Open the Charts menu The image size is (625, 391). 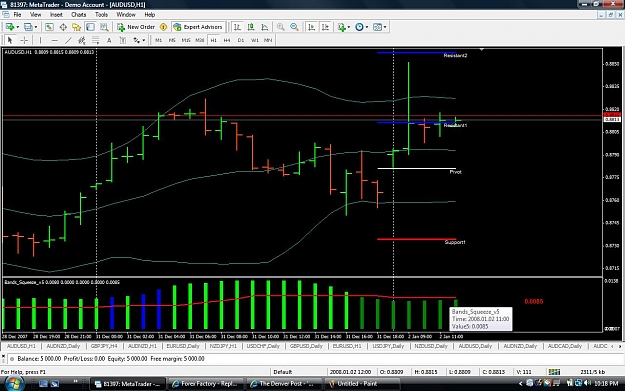(79, 15)
